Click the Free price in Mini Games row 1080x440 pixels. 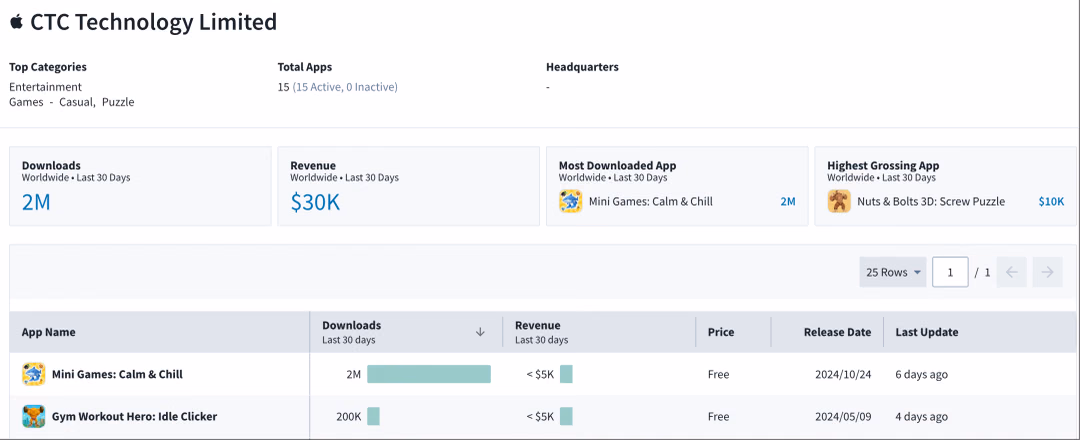(718, 375)
